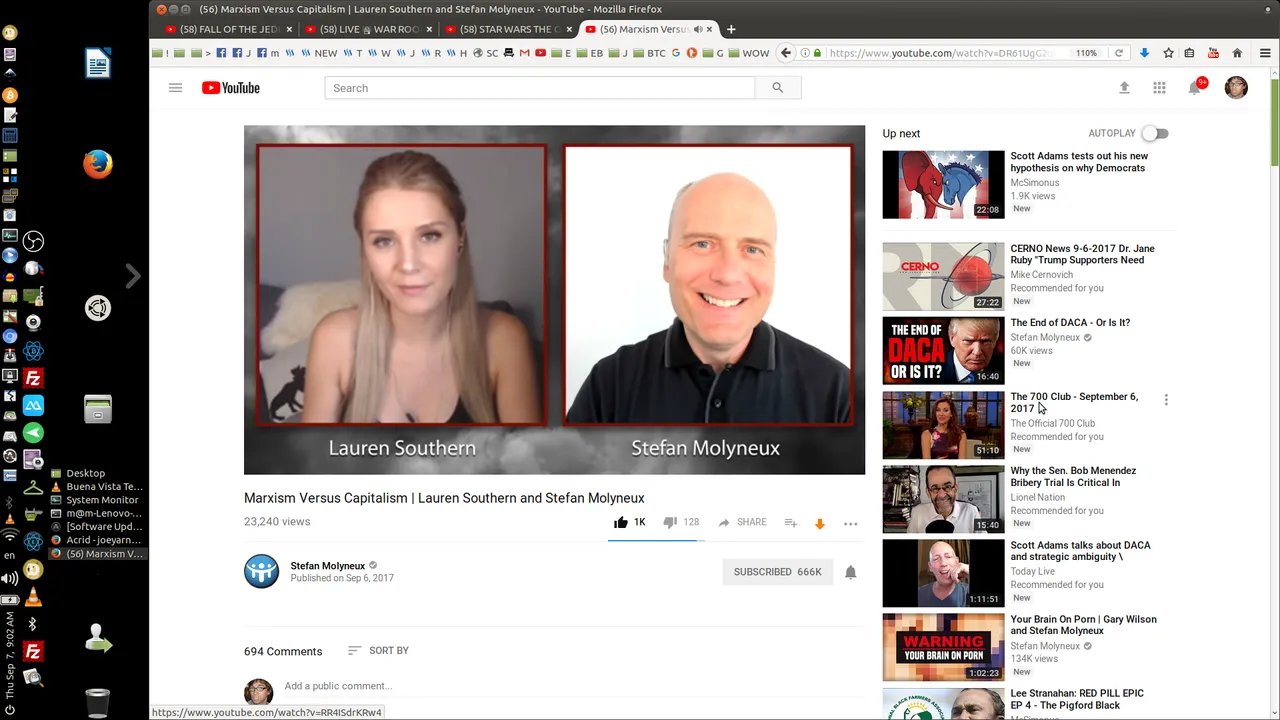Open the more actions ellipsis under video
Image resolution: width=1280 pixels, height=720 pixels.
[x=850, y=523]
